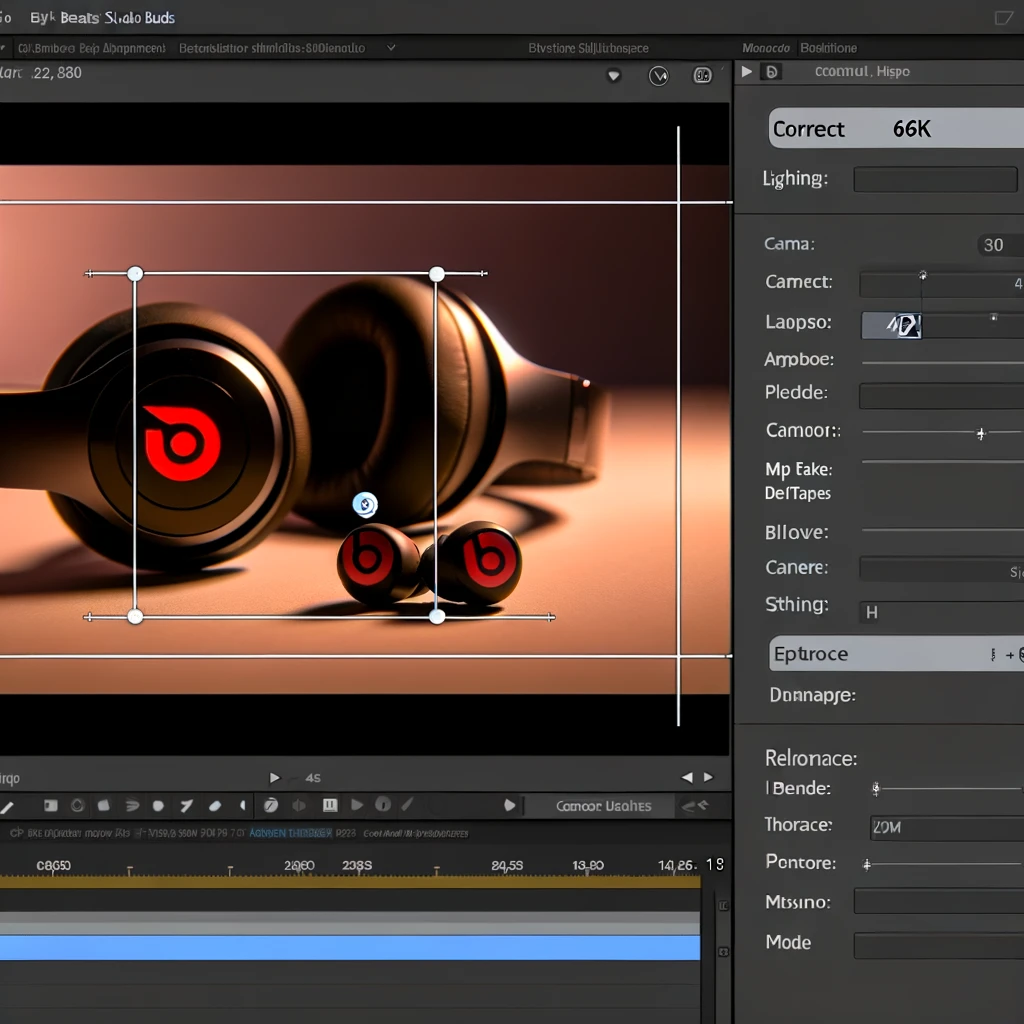
Task: Click the Mtssino input field
Action: (x=939, y=901)
